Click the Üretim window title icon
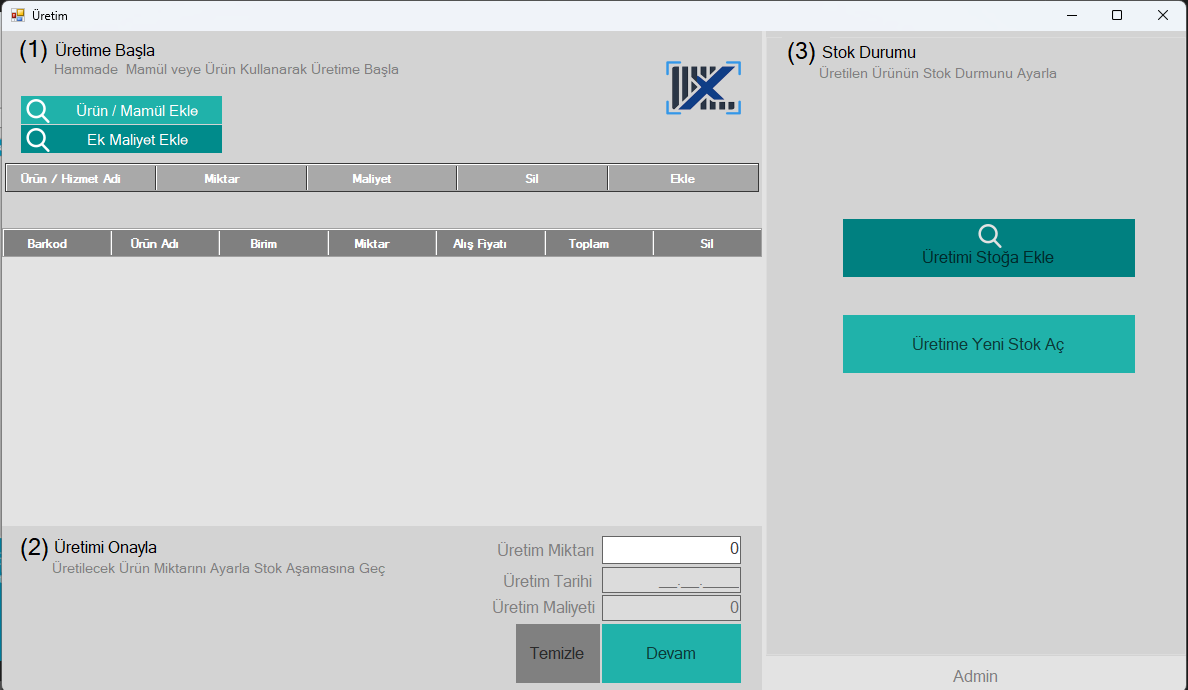 [x=17, y=15]
